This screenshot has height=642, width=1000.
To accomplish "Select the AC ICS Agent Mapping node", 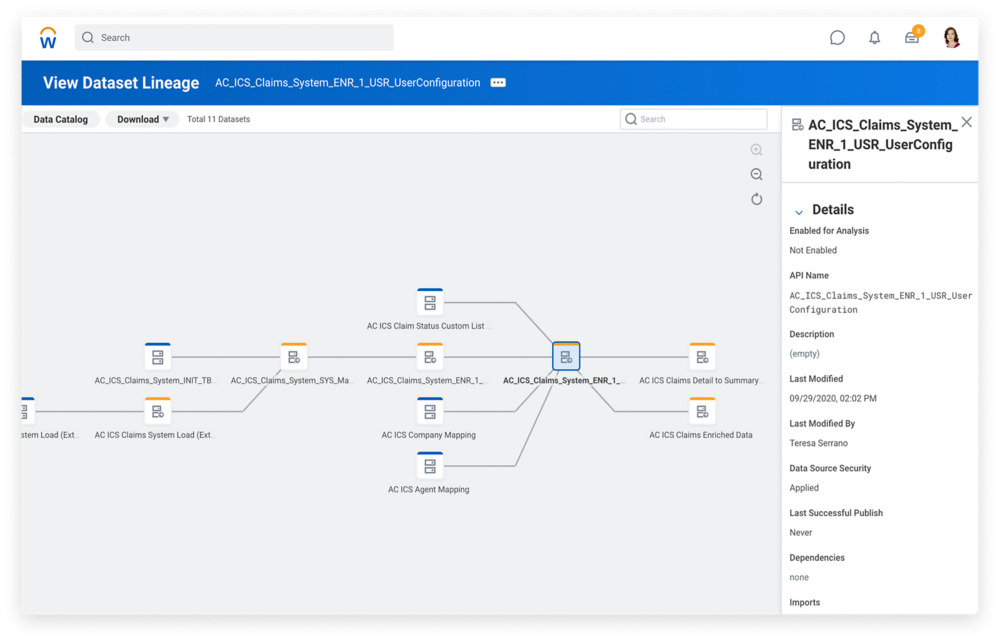I will [x=430, y=465].
